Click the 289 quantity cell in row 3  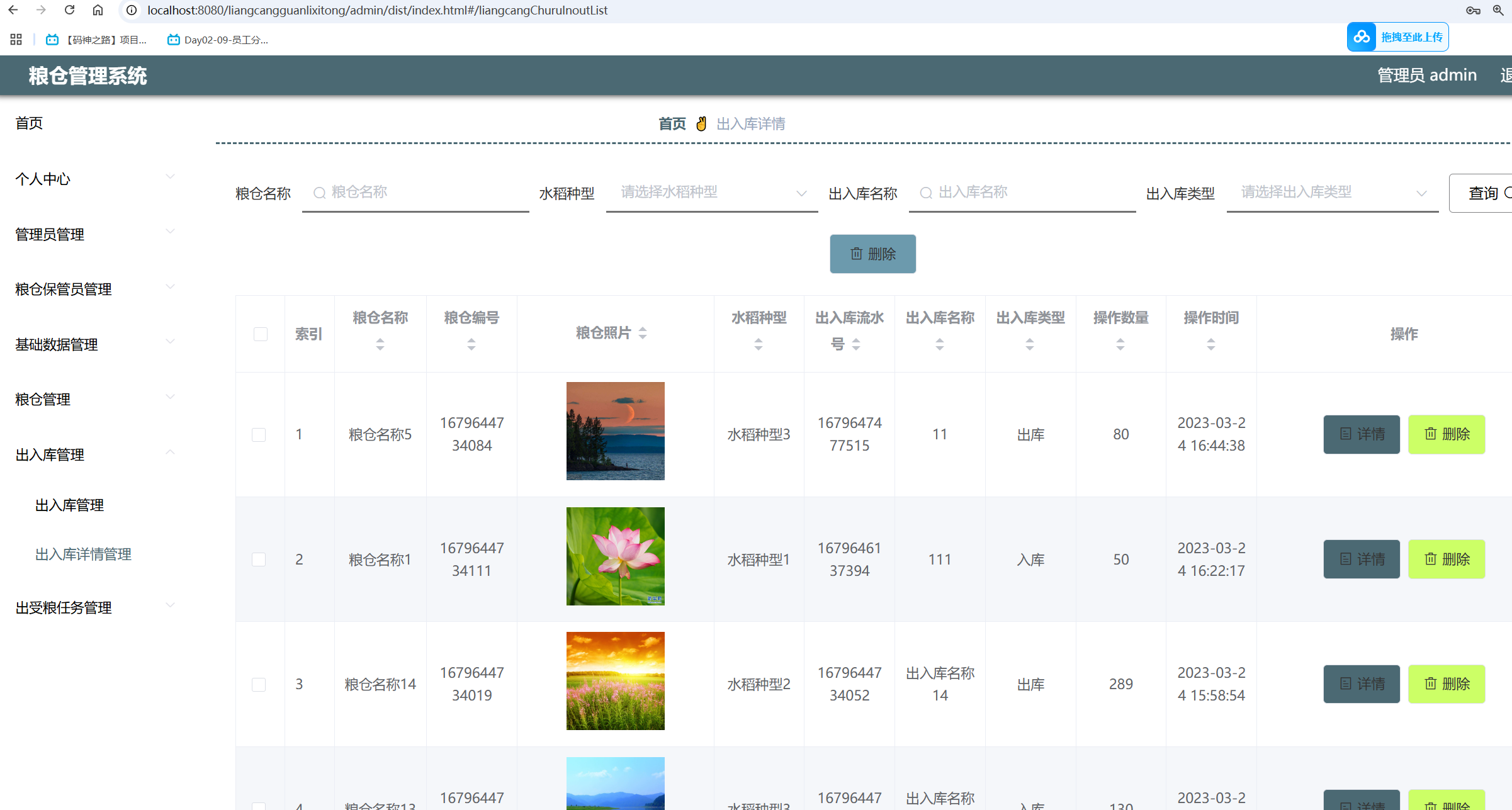pos(1121,684)
